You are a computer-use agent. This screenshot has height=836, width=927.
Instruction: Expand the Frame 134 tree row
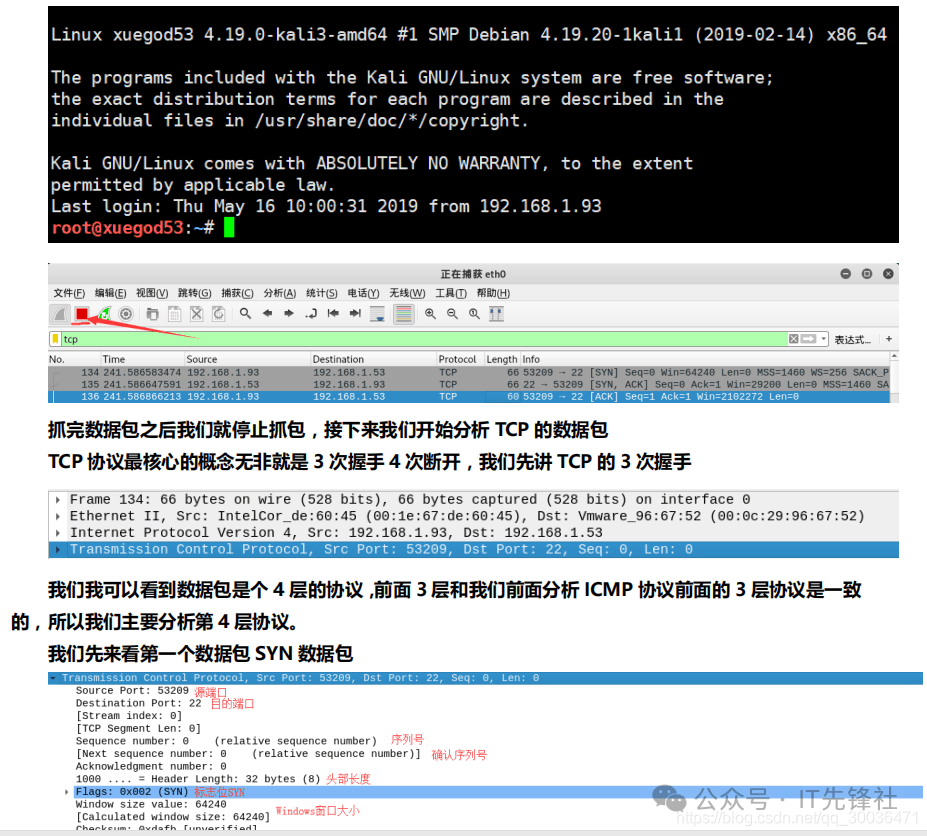pyautogui.click(x=59, y=500)
